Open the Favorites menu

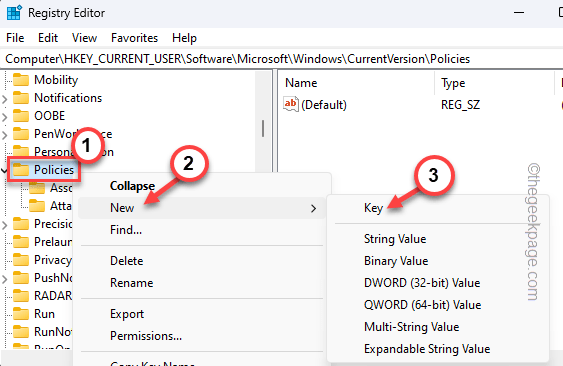[x=134, y=38]
